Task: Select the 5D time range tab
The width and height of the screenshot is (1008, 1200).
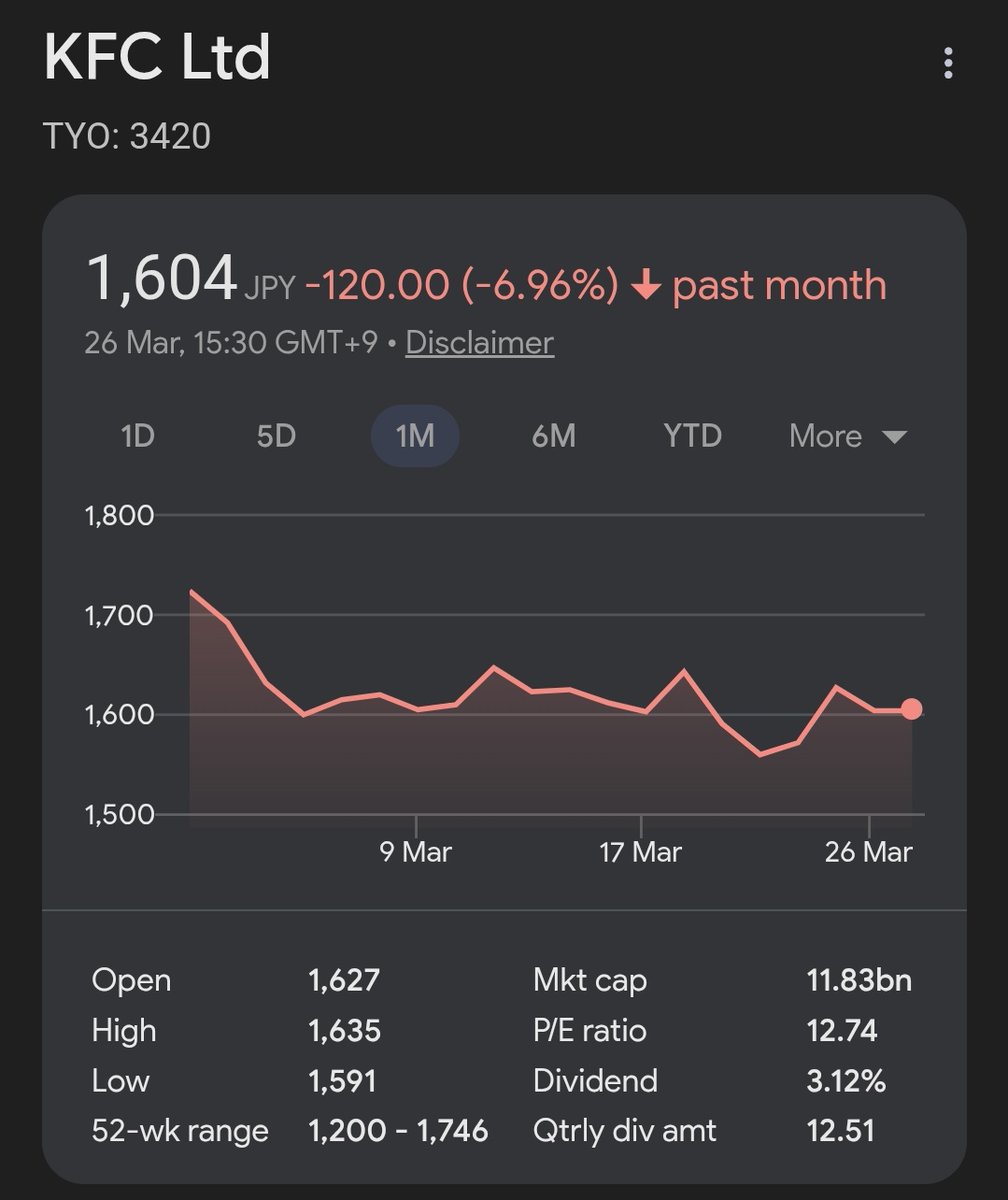Action: [276, 437]
